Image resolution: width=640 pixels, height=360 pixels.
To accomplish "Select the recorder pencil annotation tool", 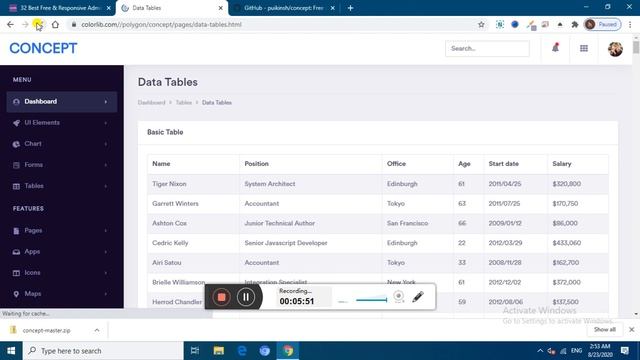I will click(x=418, y=297).
